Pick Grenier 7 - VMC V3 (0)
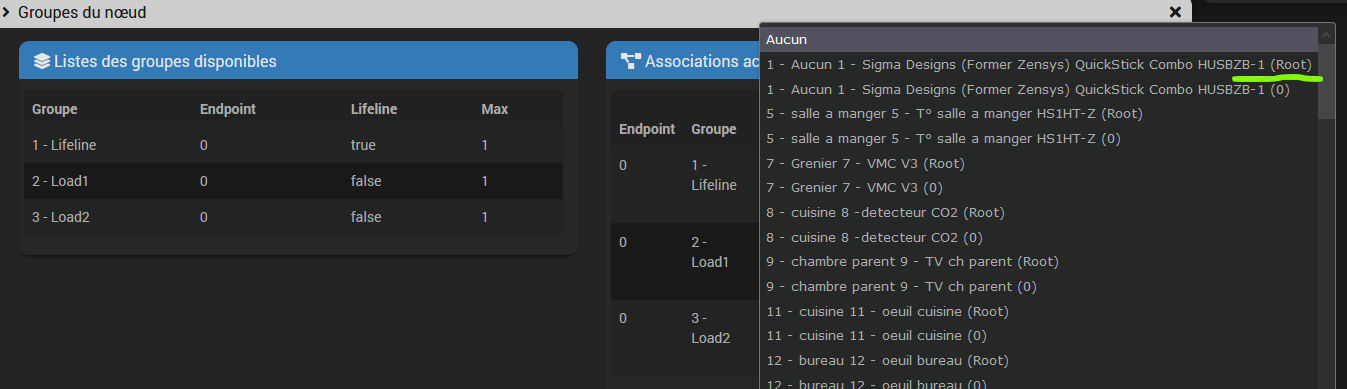 [x=1039, y=187]
